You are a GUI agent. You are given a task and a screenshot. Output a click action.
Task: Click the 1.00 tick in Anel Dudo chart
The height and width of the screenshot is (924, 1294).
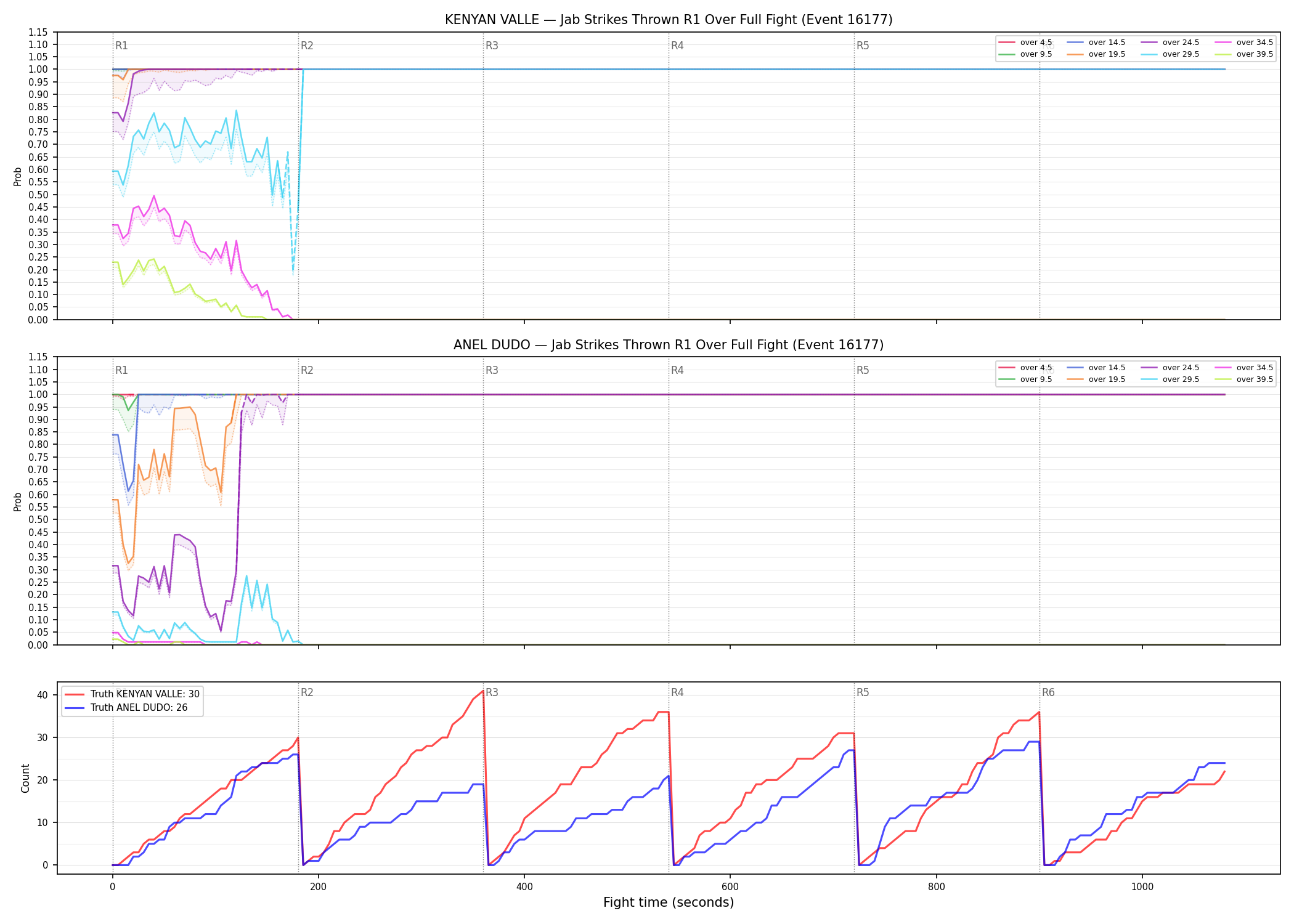tap(38, 395)
